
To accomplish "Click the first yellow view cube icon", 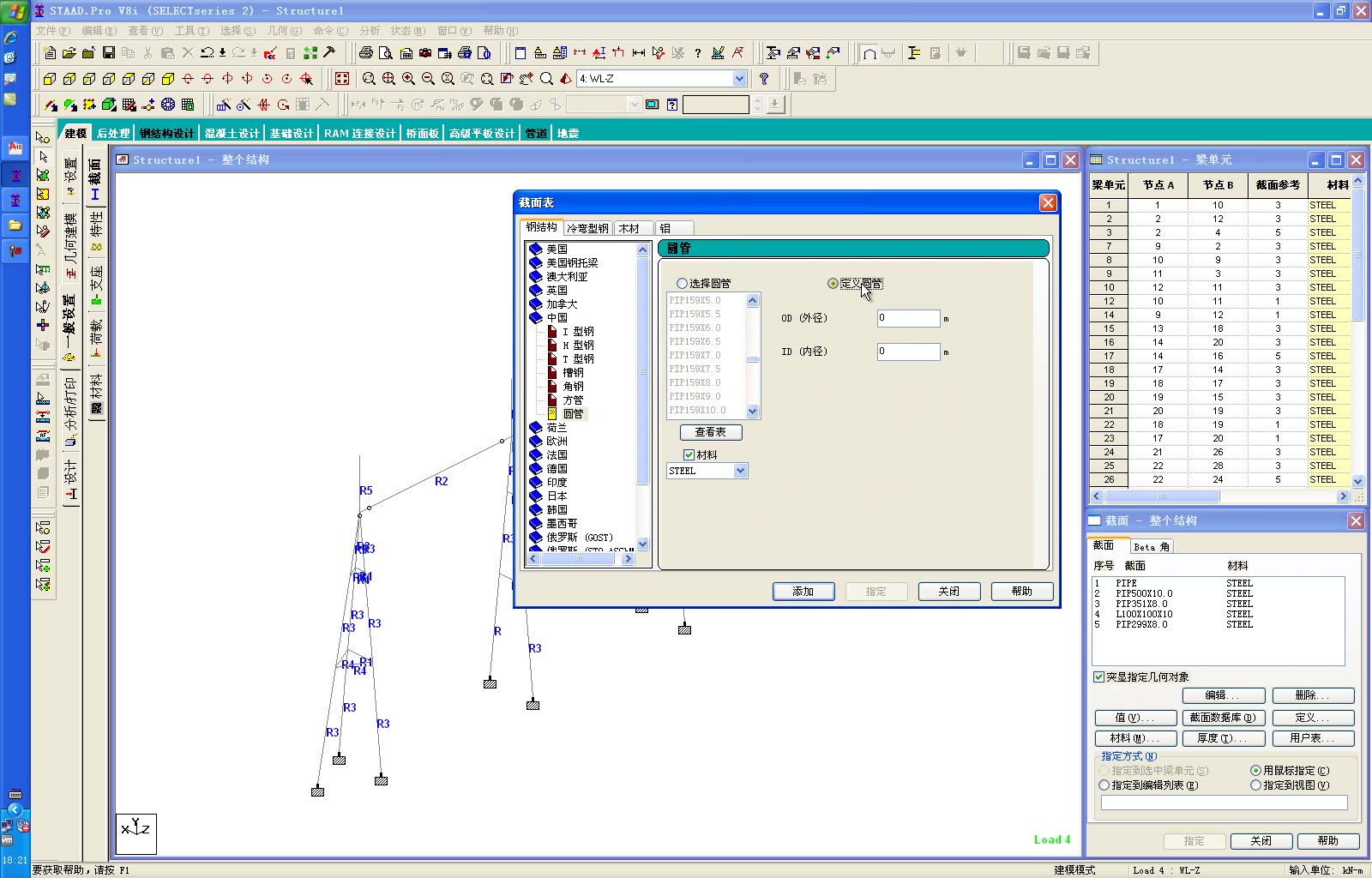I will pos(50,79).
